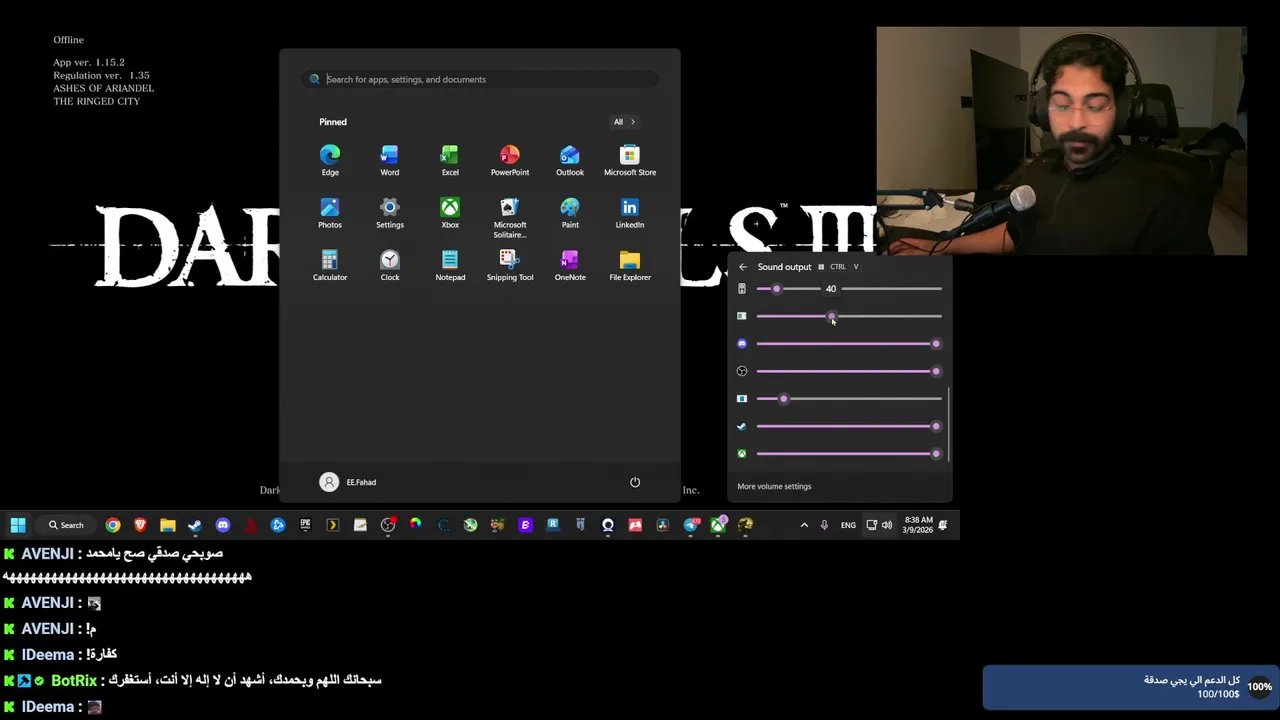Mute Discord in the volume mixer
1280x720 pixels.
(742, 344)
